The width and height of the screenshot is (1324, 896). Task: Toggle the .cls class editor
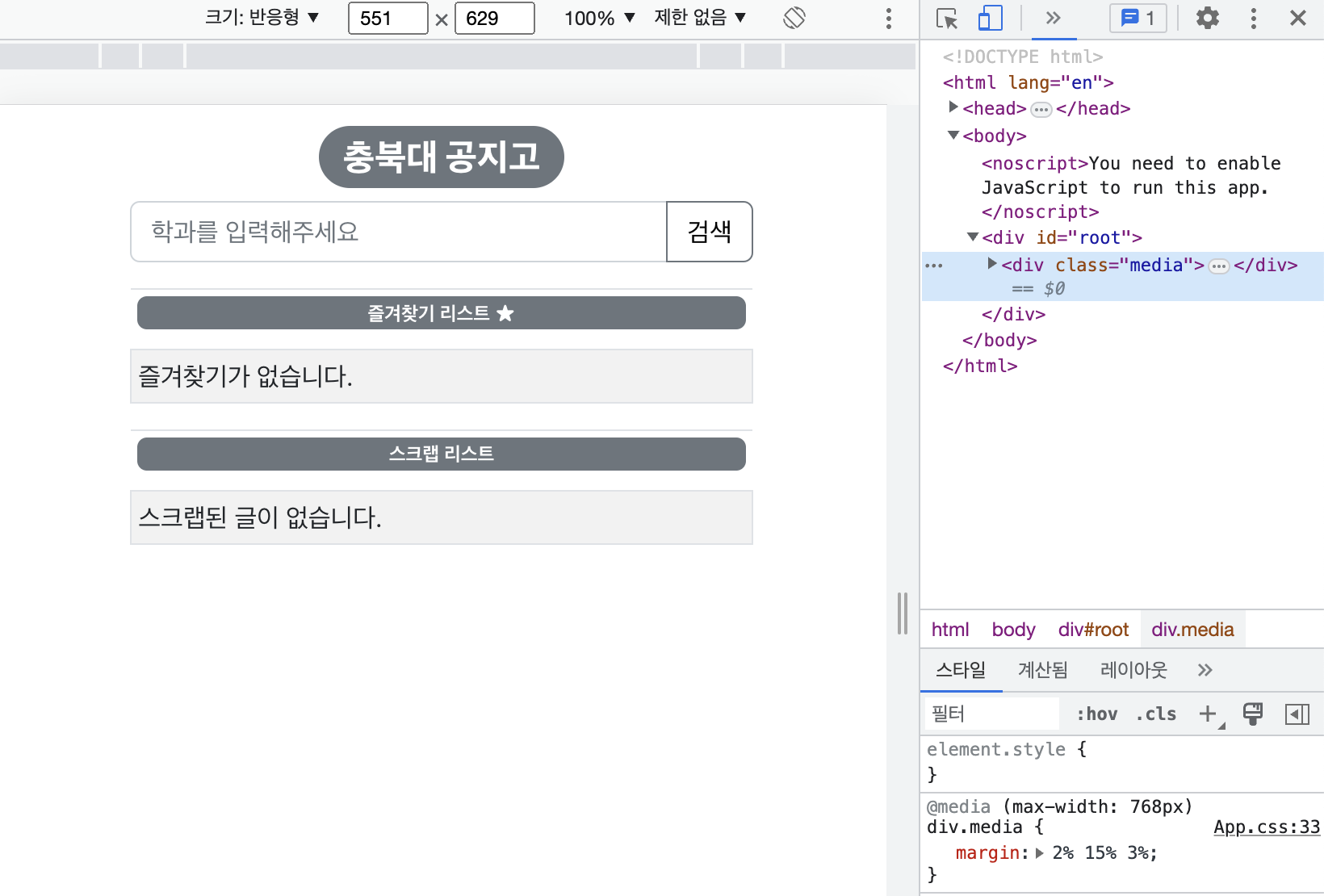[x=1156, y=714]
